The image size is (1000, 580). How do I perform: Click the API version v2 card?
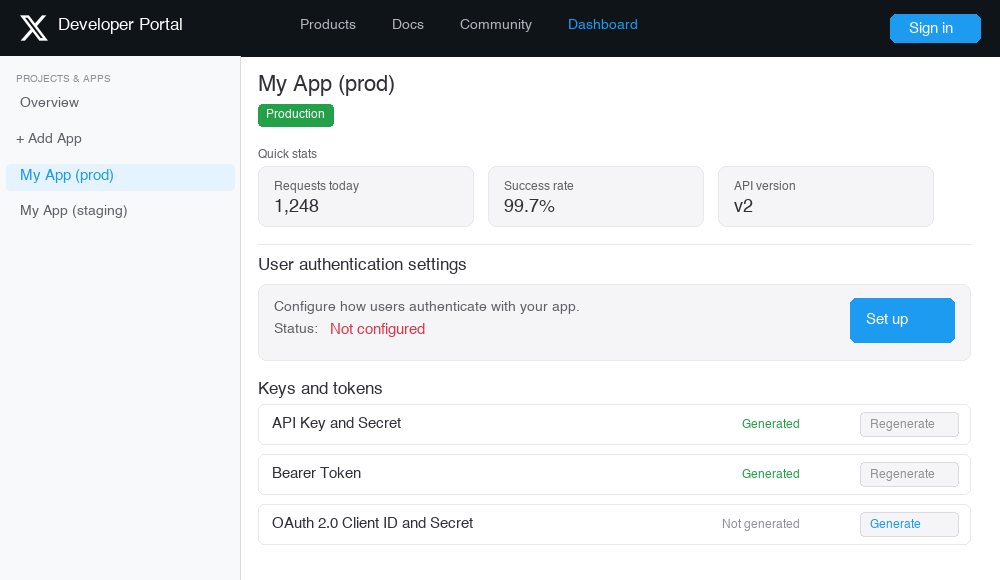point(825,196)
